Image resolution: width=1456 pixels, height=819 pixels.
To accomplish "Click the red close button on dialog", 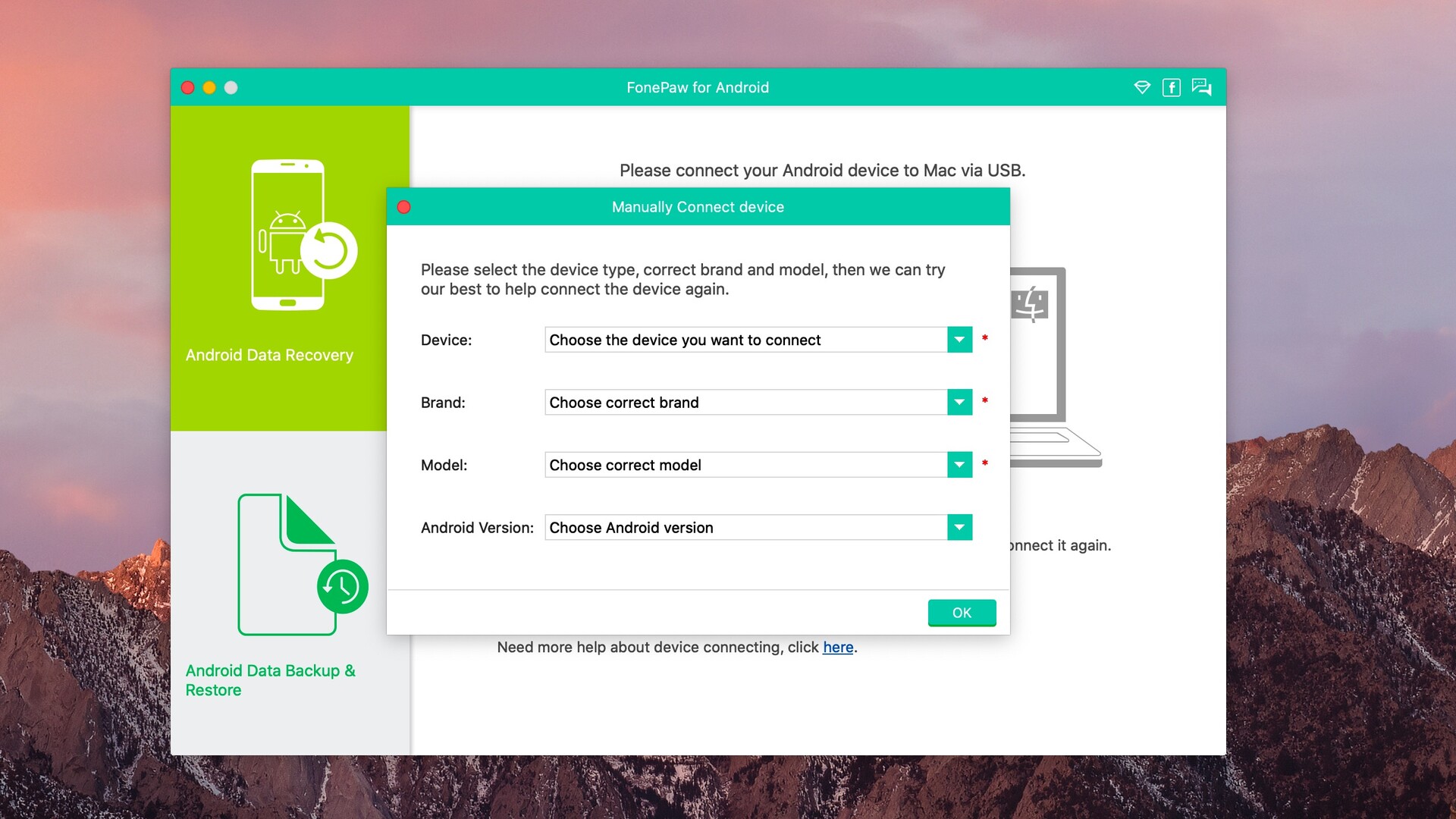I will [x=405, y=206].
